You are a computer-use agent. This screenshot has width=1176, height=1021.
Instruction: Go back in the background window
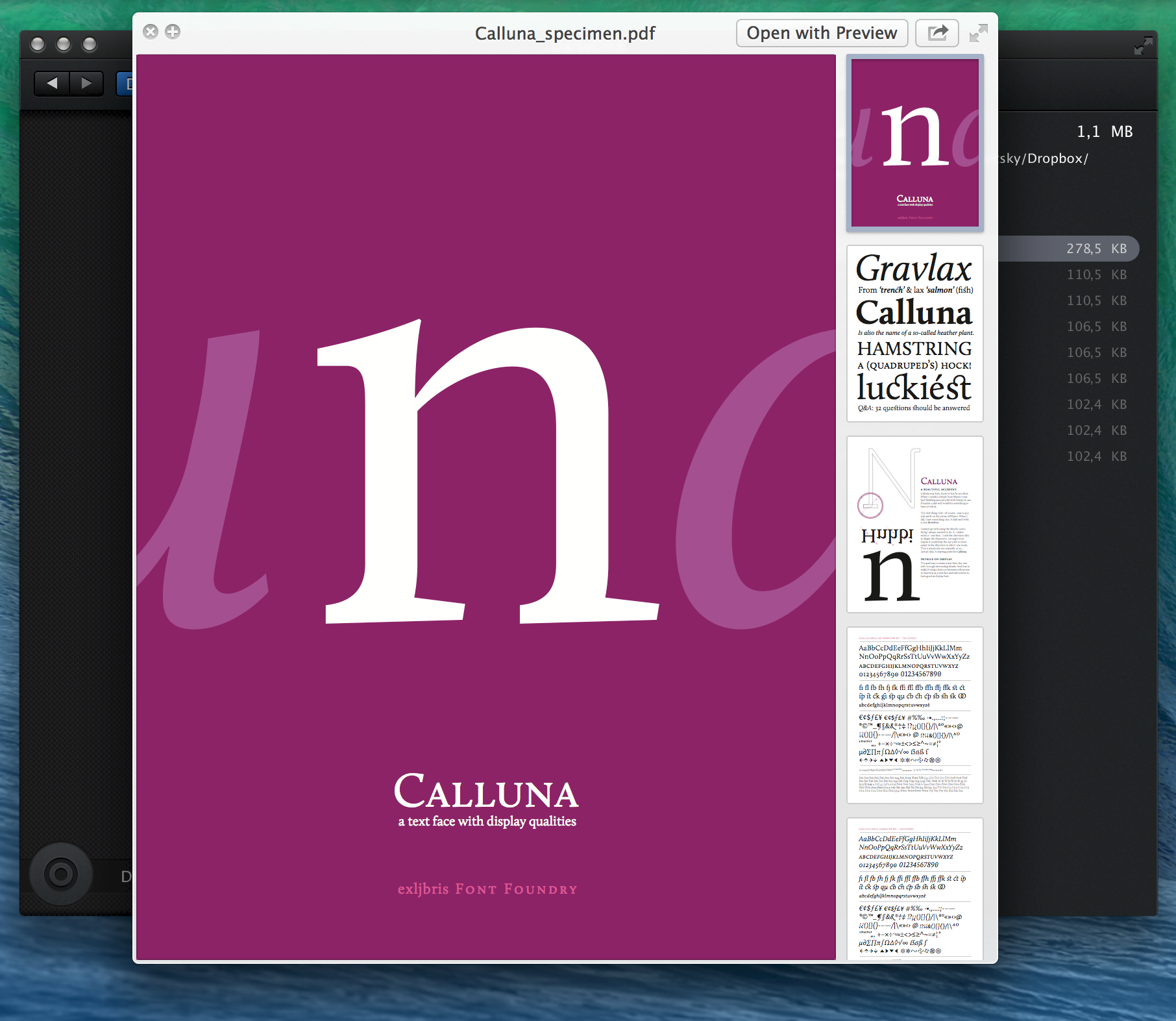[52, 83]
